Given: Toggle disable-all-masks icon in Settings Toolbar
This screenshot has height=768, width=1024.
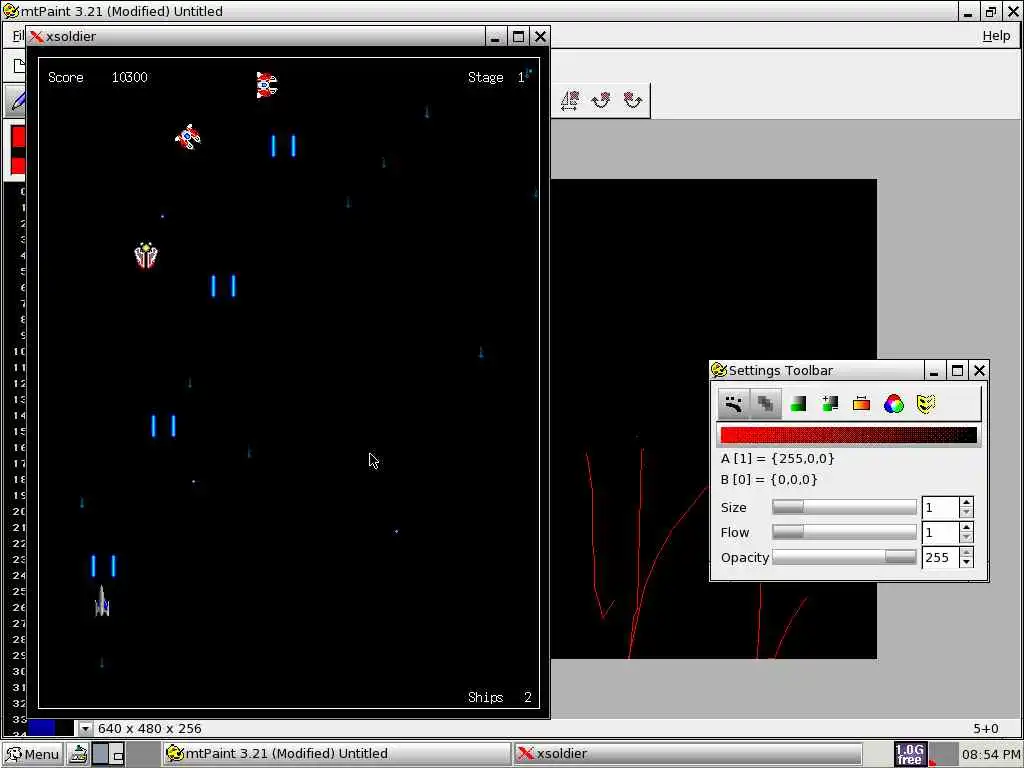Looking at the screenshot, I should [925, 404].
